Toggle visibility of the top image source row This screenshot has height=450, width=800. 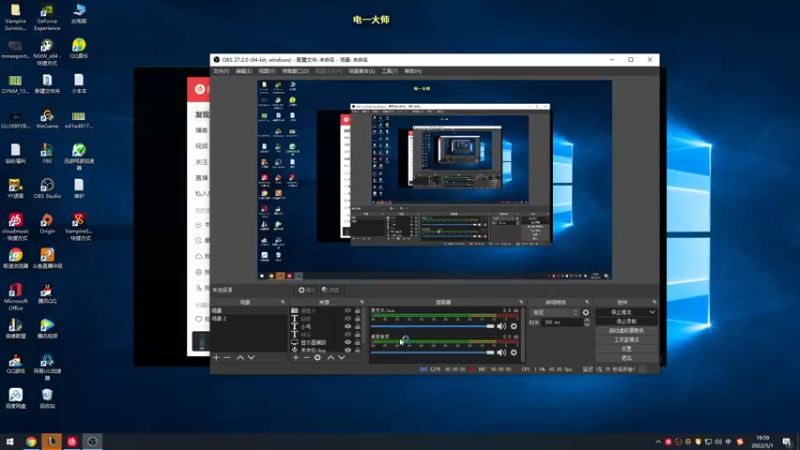pyautogui.click(x=348, y=311)
